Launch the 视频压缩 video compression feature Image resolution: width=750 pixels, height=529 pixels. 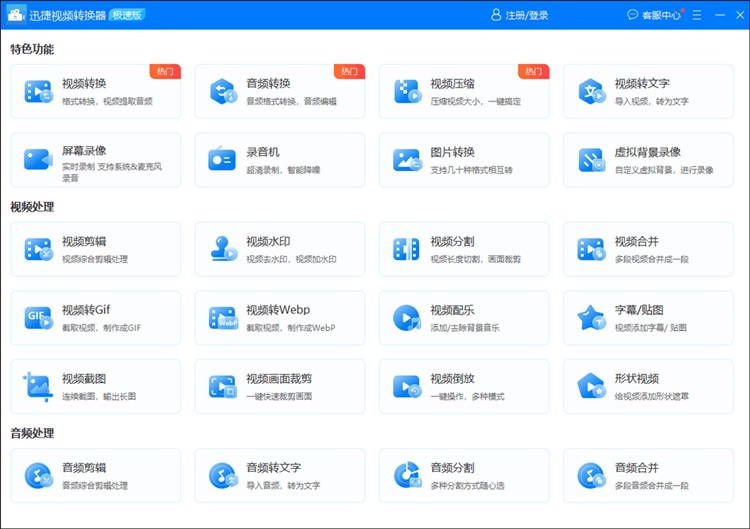(x=463, y=91)
